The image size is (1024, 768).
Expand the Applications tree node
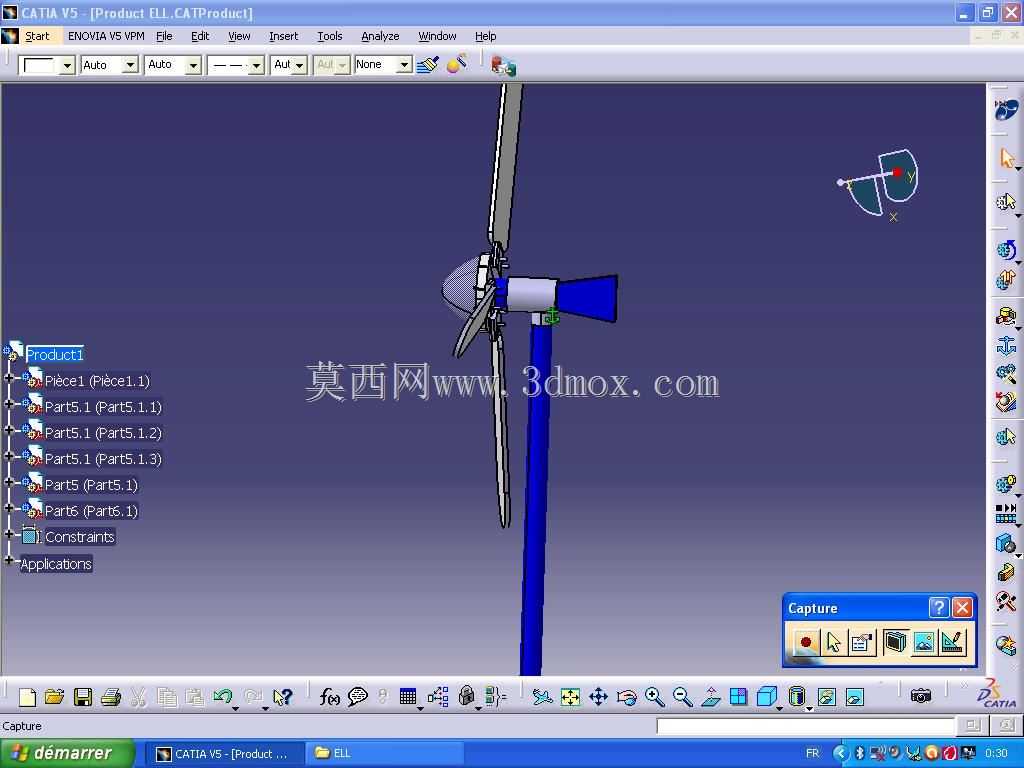point(8,560)
